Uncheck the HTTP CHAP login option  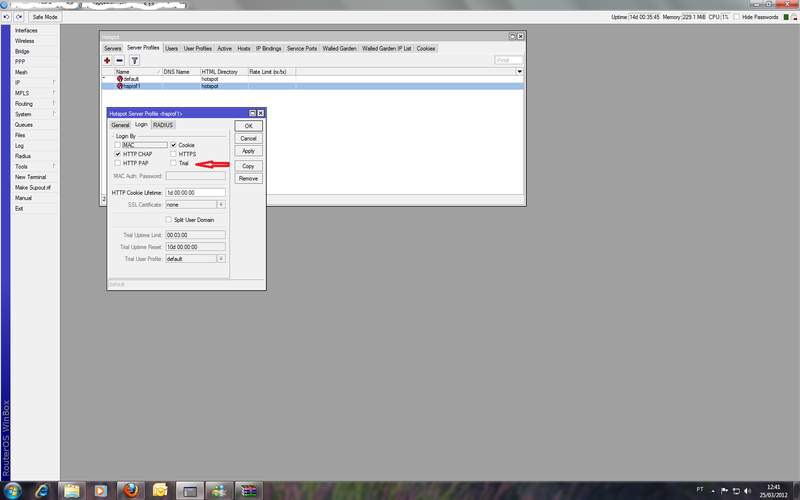click(118, 154)
